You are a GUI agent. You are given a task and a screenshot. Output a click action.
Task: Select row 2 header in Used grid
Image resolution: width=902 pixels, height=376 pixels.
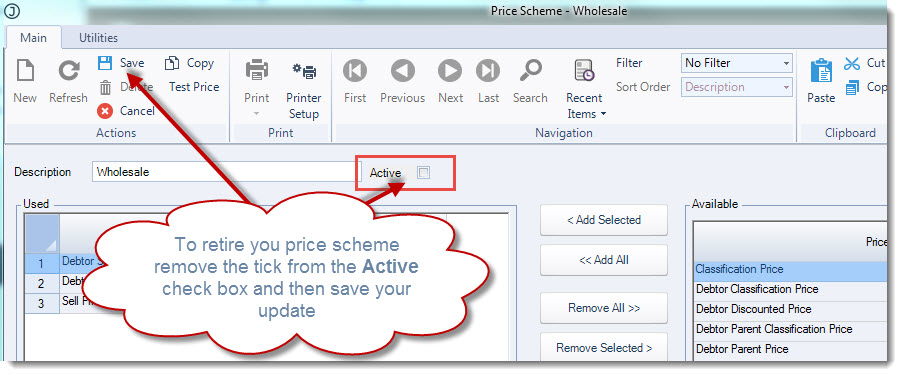(x=41, y=283)
